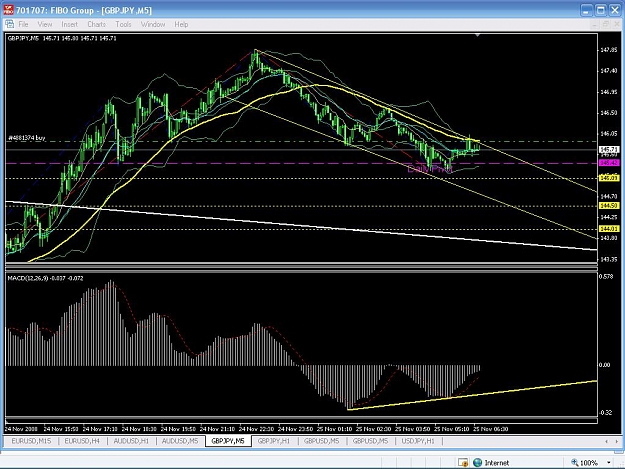Open the View menu
Image resolution: width=625 pixels, height=469 pixels.
[x=45, y=24]
